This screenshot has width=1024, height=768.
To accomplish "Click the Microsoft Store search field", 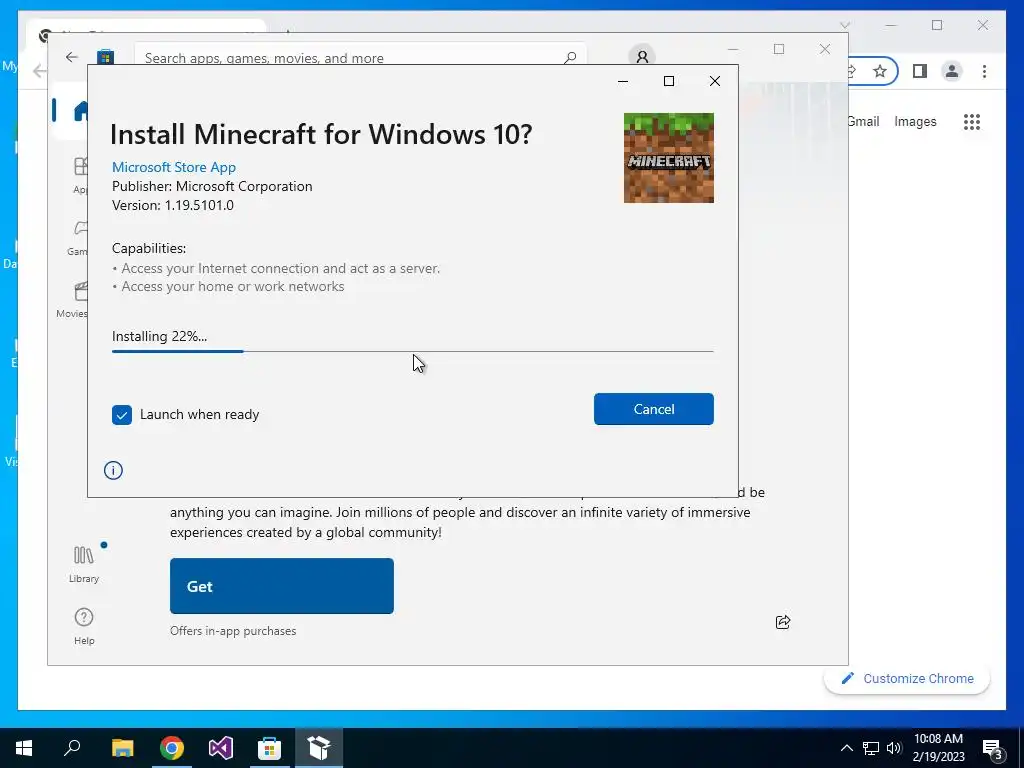I will pos(359,57).
